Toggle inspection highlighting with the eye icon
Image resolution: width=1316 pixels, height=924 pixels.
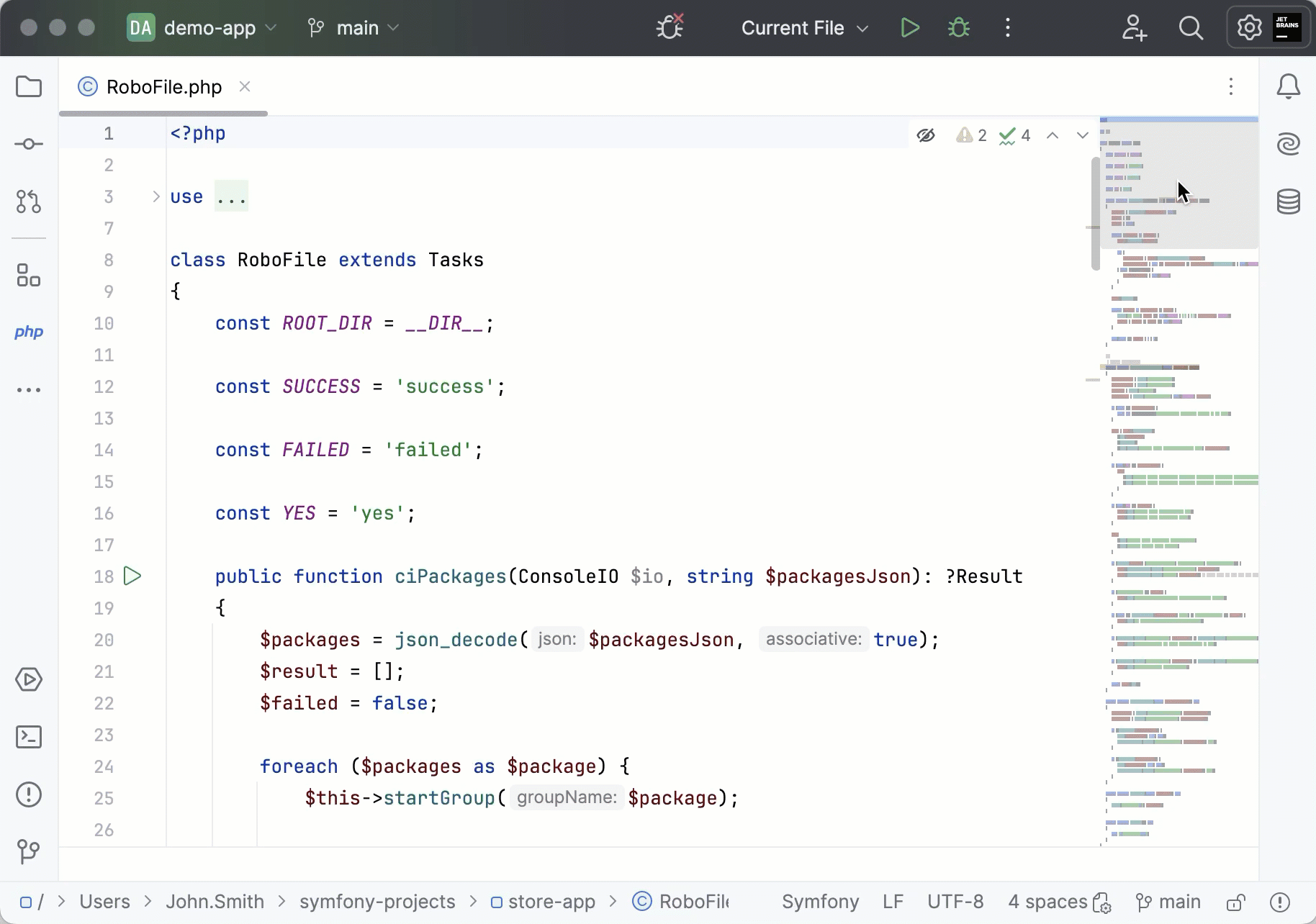(926, 135)
